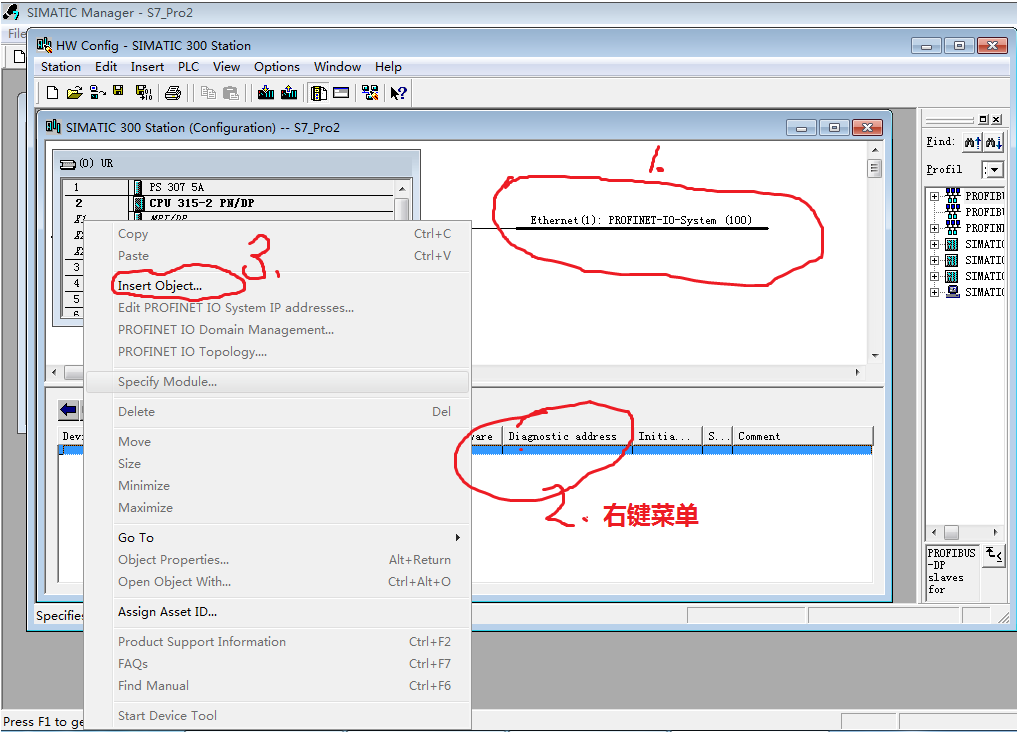Open the Profil dropdown in the catalog
1017x732 pixels.
pyautogui.click(x=994, y=169)
